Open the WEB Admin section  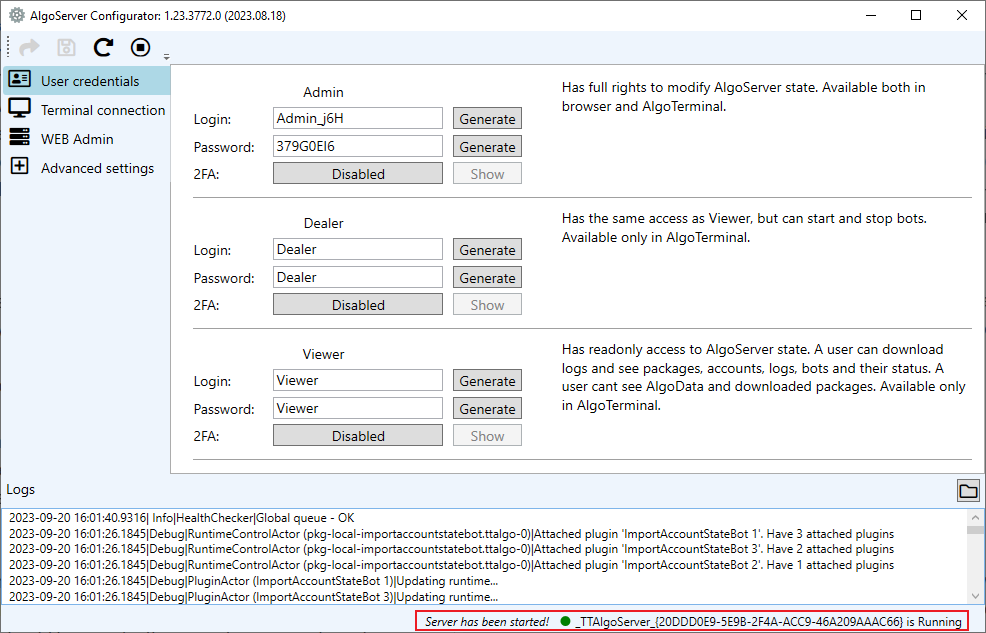click(87, 138)
